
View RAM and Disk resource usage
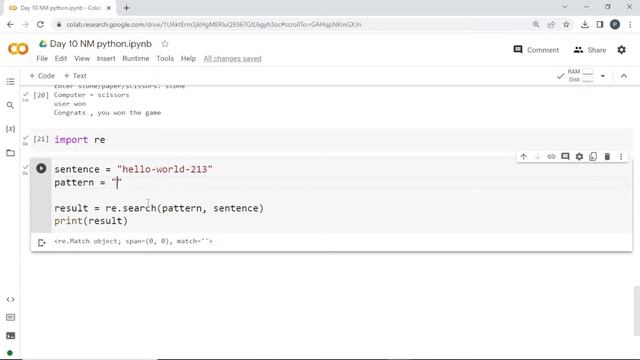pyautogui.click(x=580, y=76)
